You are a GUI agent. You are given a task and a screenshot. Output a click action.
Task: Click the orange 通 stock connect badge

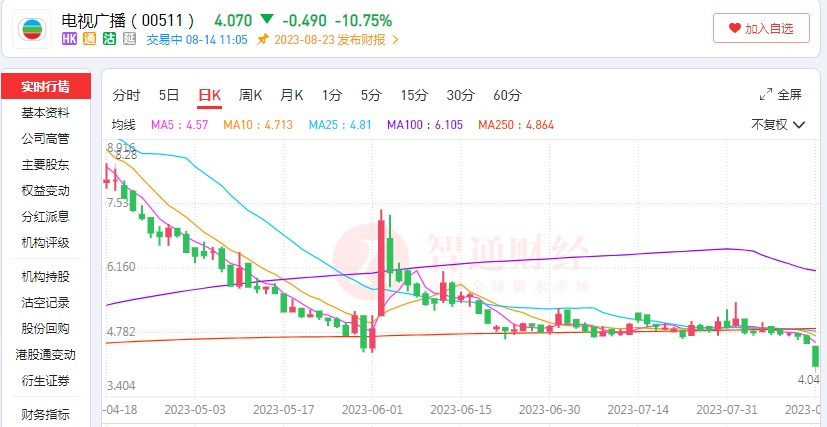click(89, 40)
